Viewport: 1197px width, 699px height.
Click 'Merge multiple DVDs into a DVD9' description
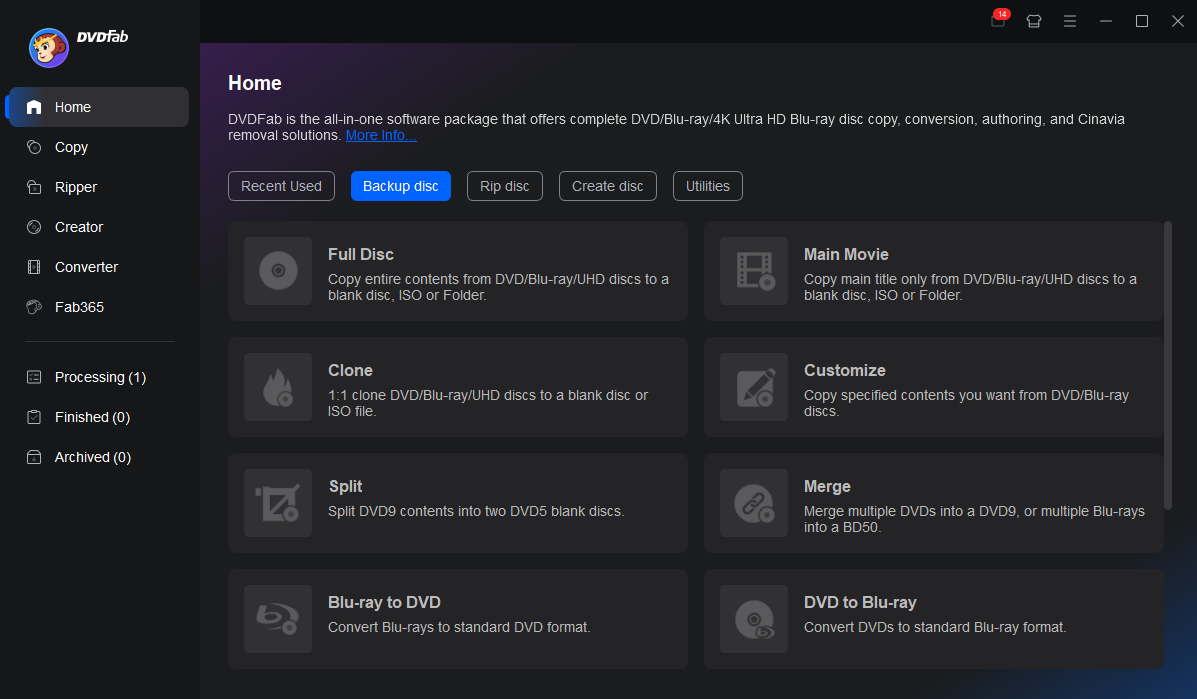click(974, 519)
